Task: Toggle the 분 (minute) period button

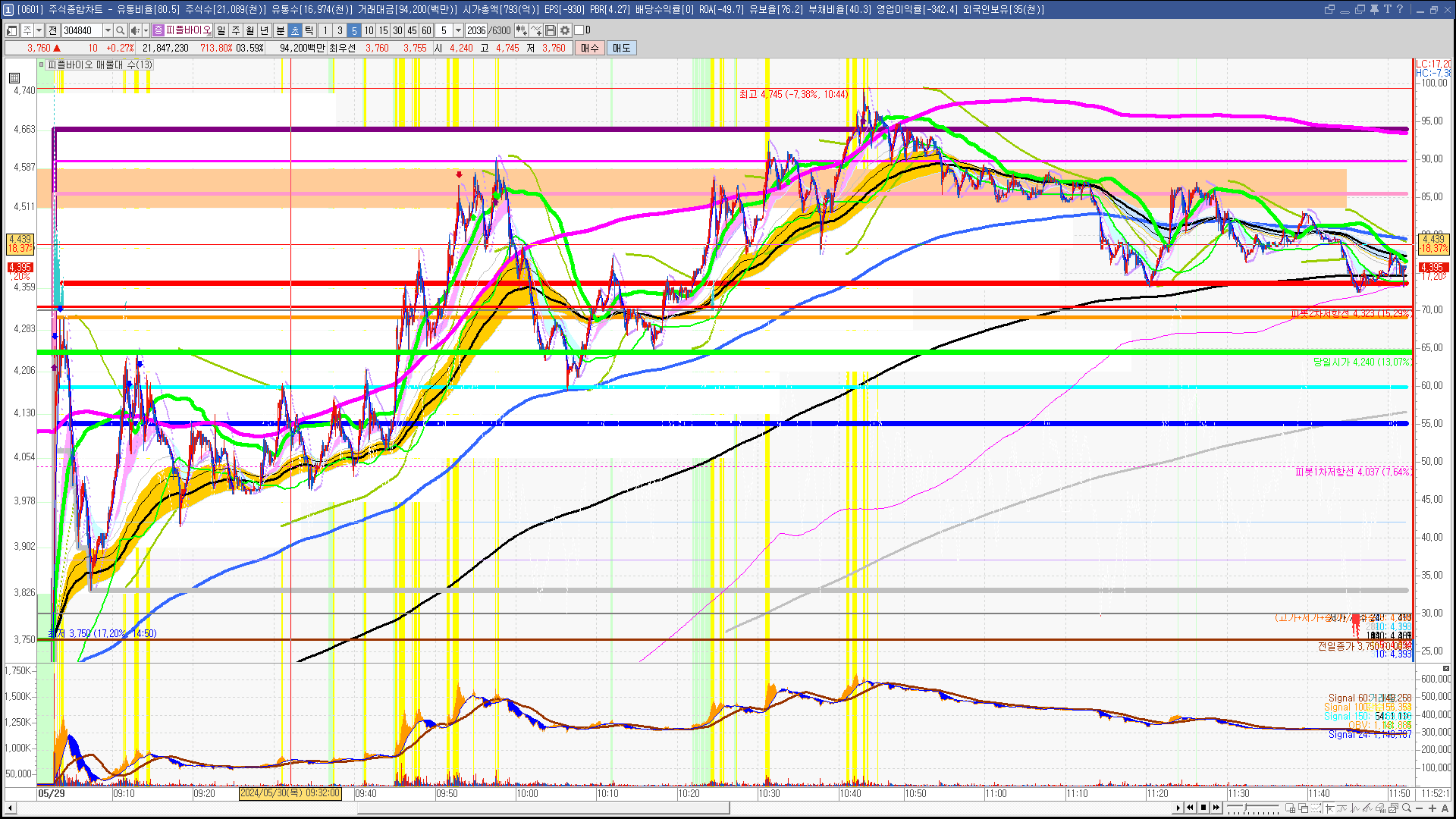Action: click(x=280, y=30)
